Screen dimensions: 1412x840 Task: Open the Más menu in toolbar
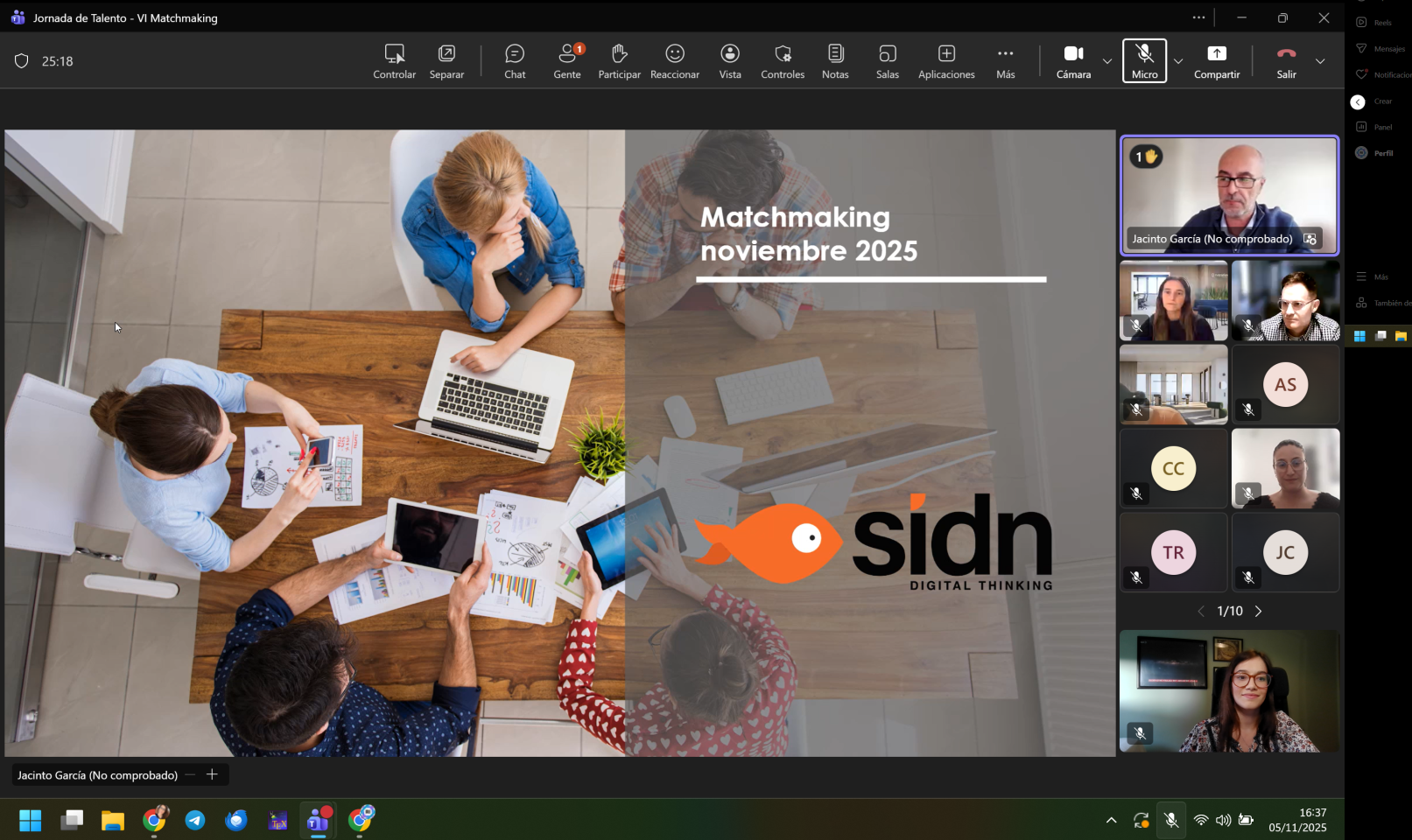click(x=1006, y=61)
